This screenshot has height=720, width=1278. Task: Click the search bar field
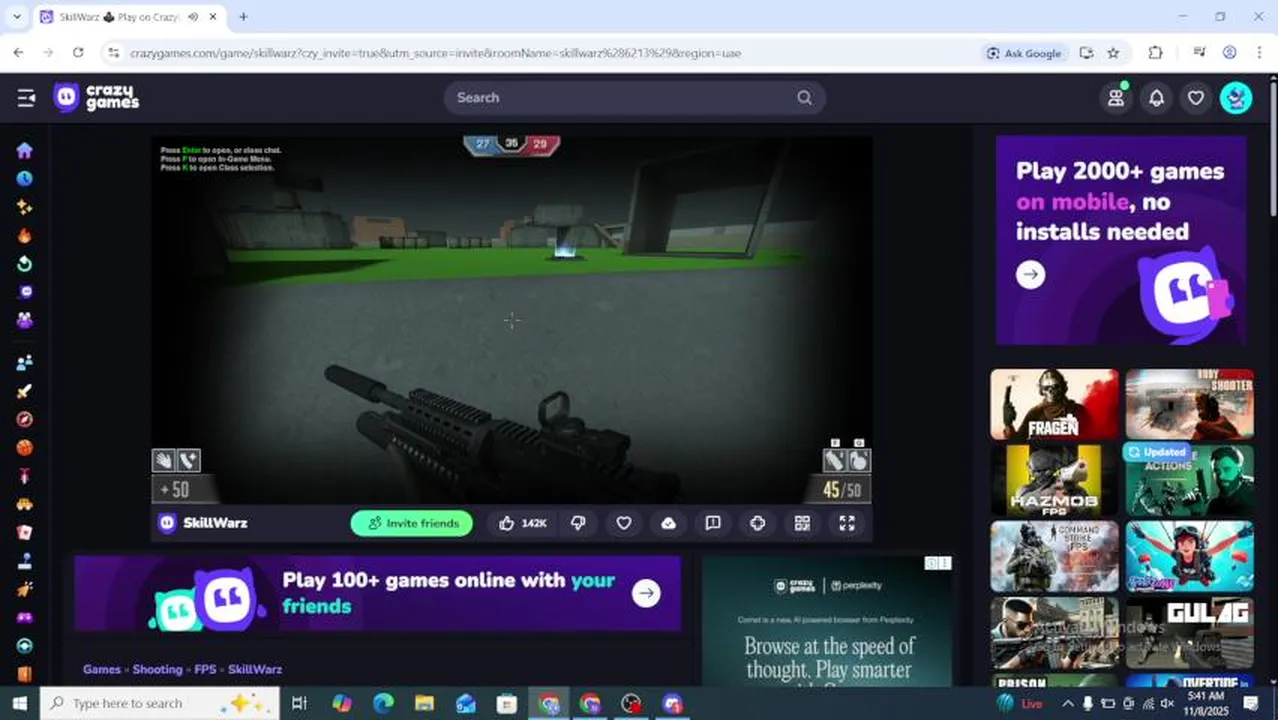(634, 97)
